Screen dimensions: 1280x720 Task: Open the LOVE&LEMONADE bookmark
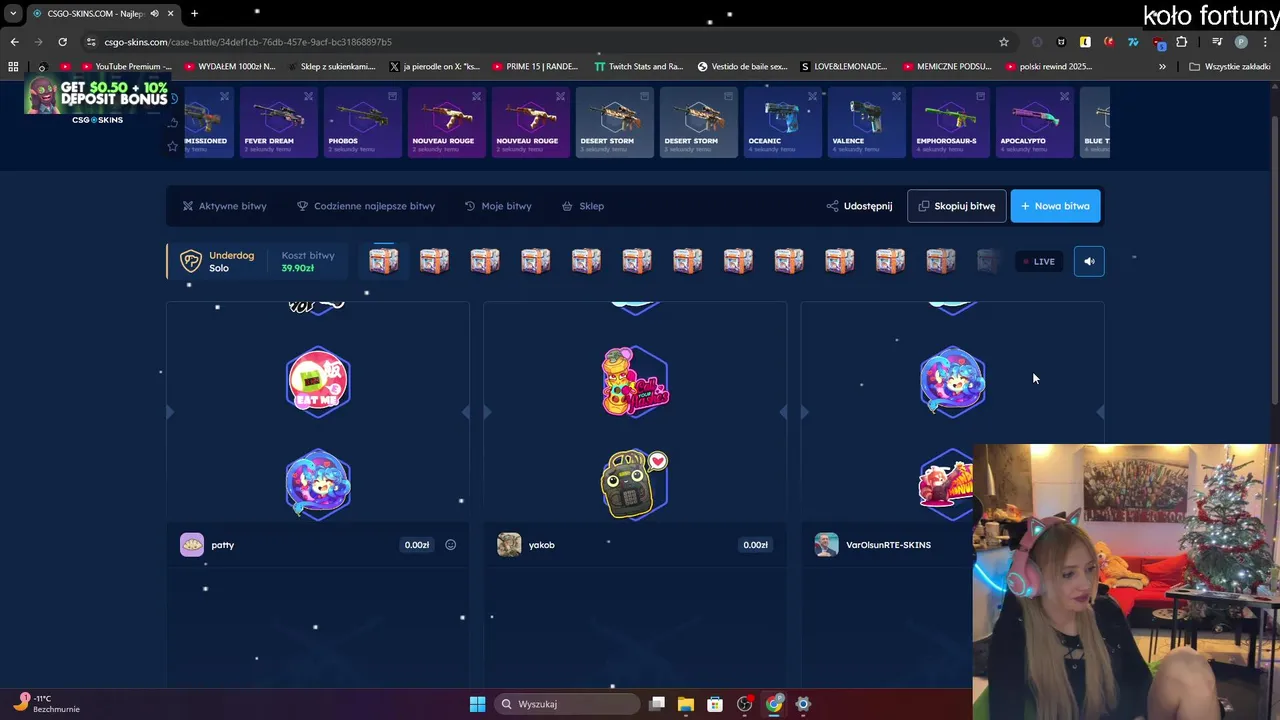click(843, 67)
